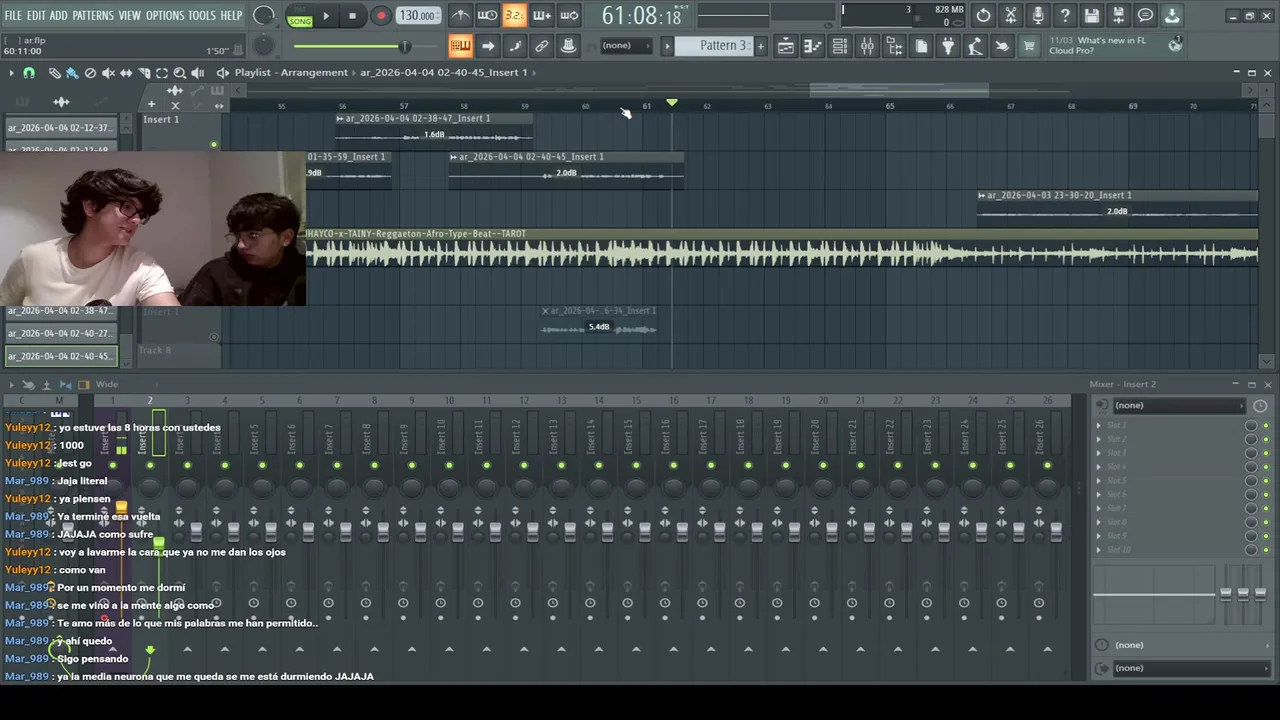Screen dimensions: 1280x720
Task: Open the project picker pages icon
Action: 921,46
